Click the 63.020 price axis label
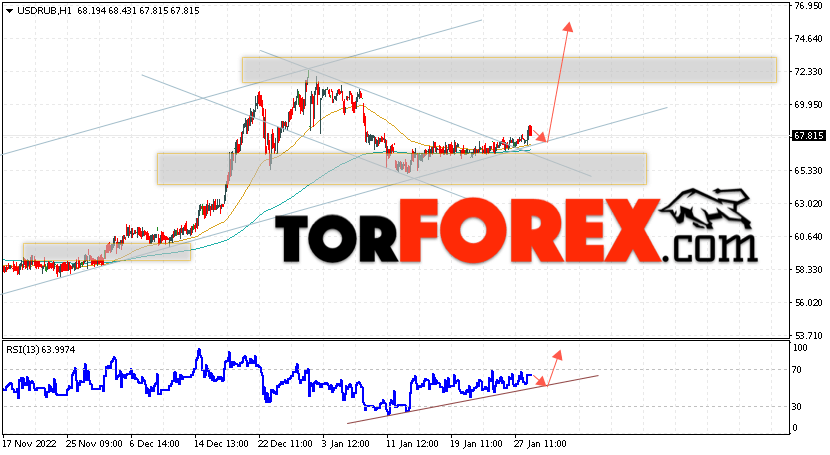 [808, 204]
